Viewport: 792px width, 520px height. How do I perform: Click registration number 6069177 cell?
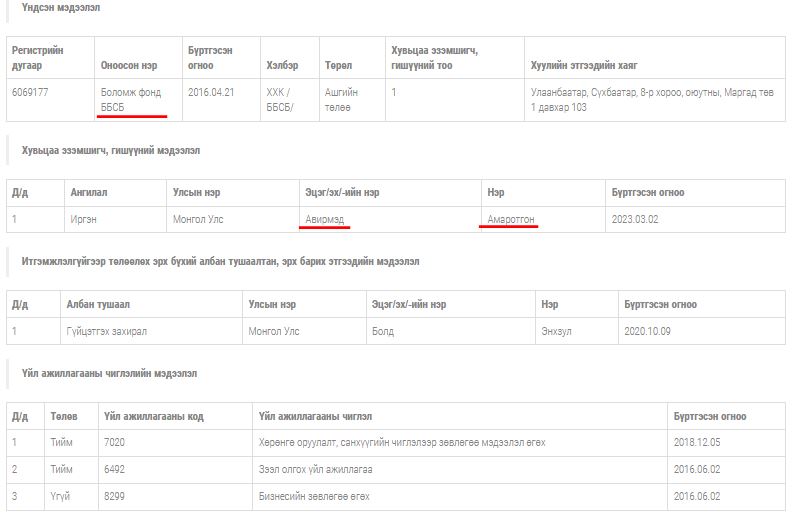tap(30, 92)
